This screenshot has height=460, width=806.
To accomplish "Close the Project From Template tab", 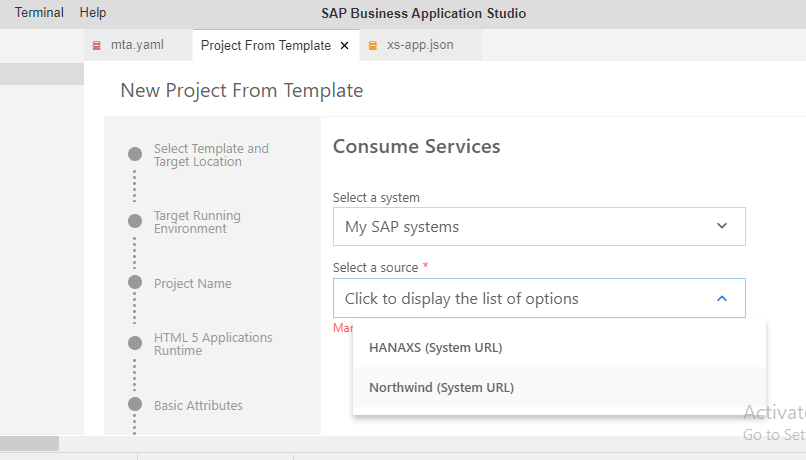I will (344, 46).
